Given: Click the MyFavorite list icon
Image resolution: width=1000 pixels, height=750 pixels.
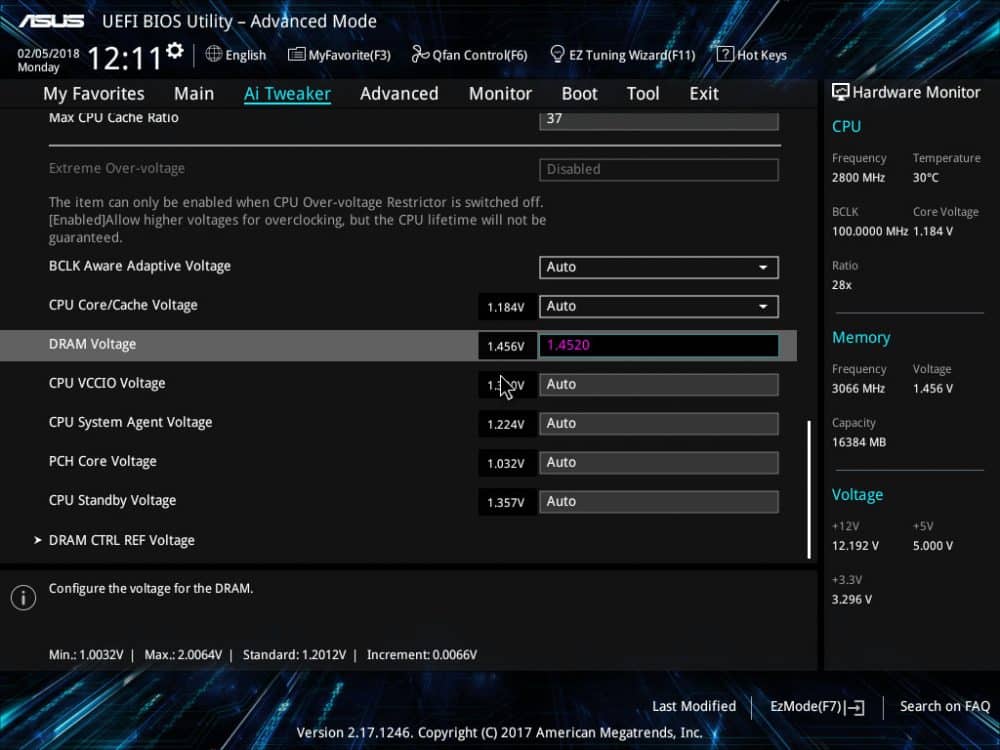Looking at the screenshot, I should coord(296,54).
